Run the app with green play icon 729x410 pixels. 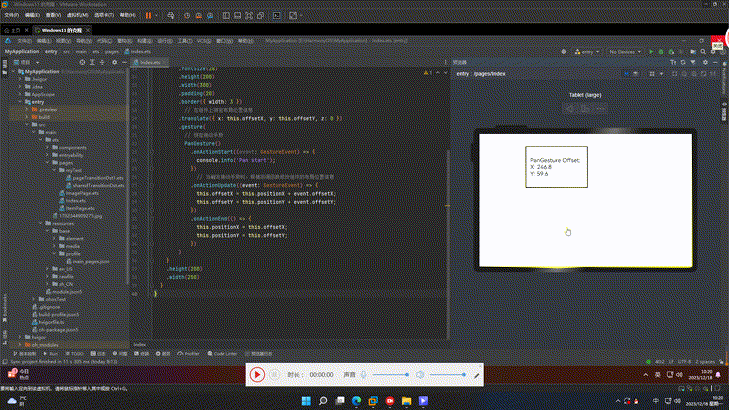click(651, 52)
